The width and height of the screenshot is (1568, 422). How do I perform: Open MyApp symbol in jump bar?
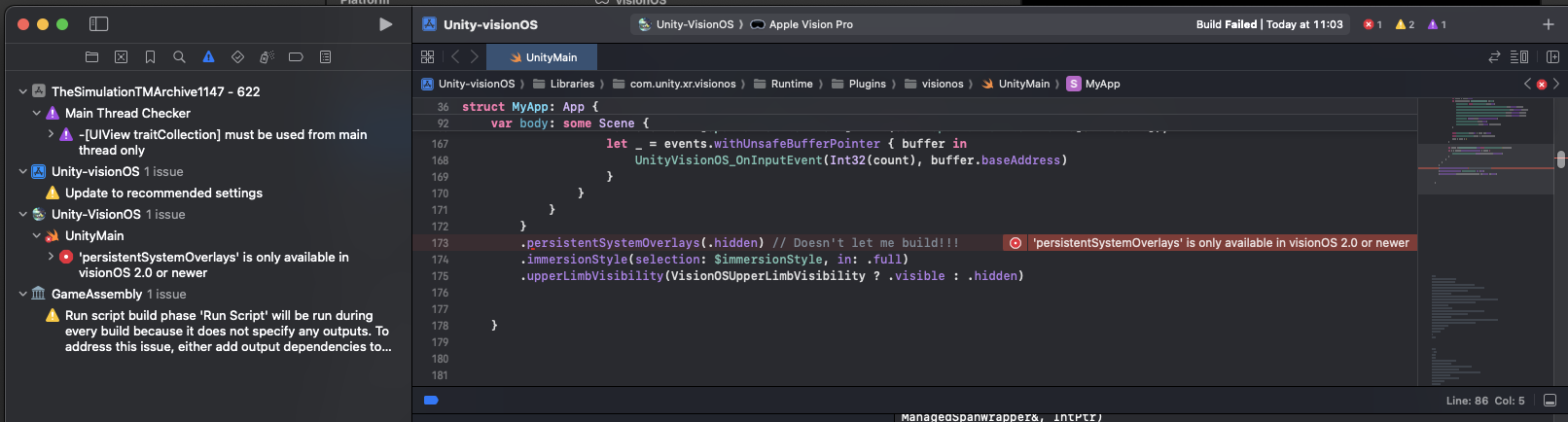point(1093,84)
